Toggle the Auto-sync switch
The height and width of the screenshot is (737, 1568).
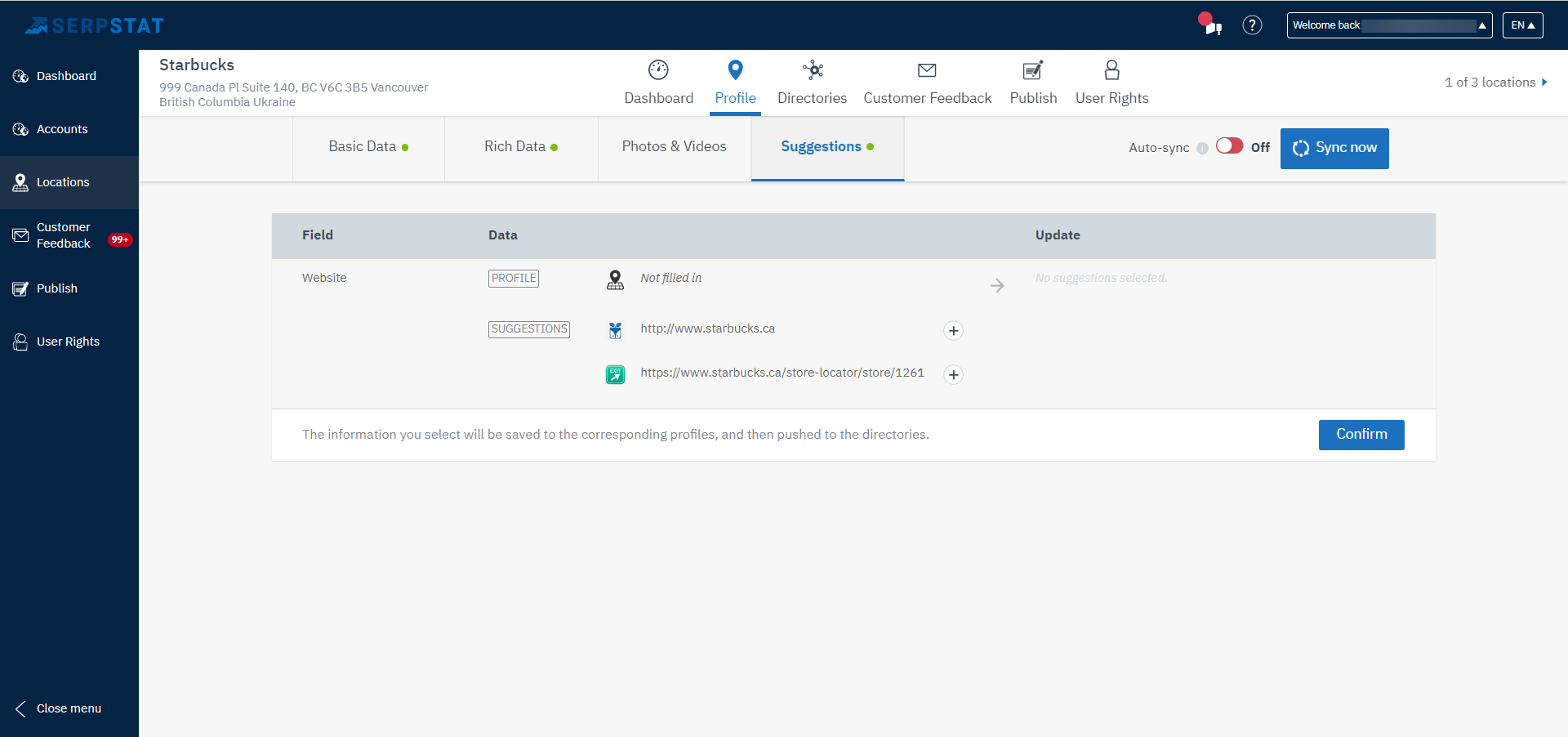pos(1229,146)
